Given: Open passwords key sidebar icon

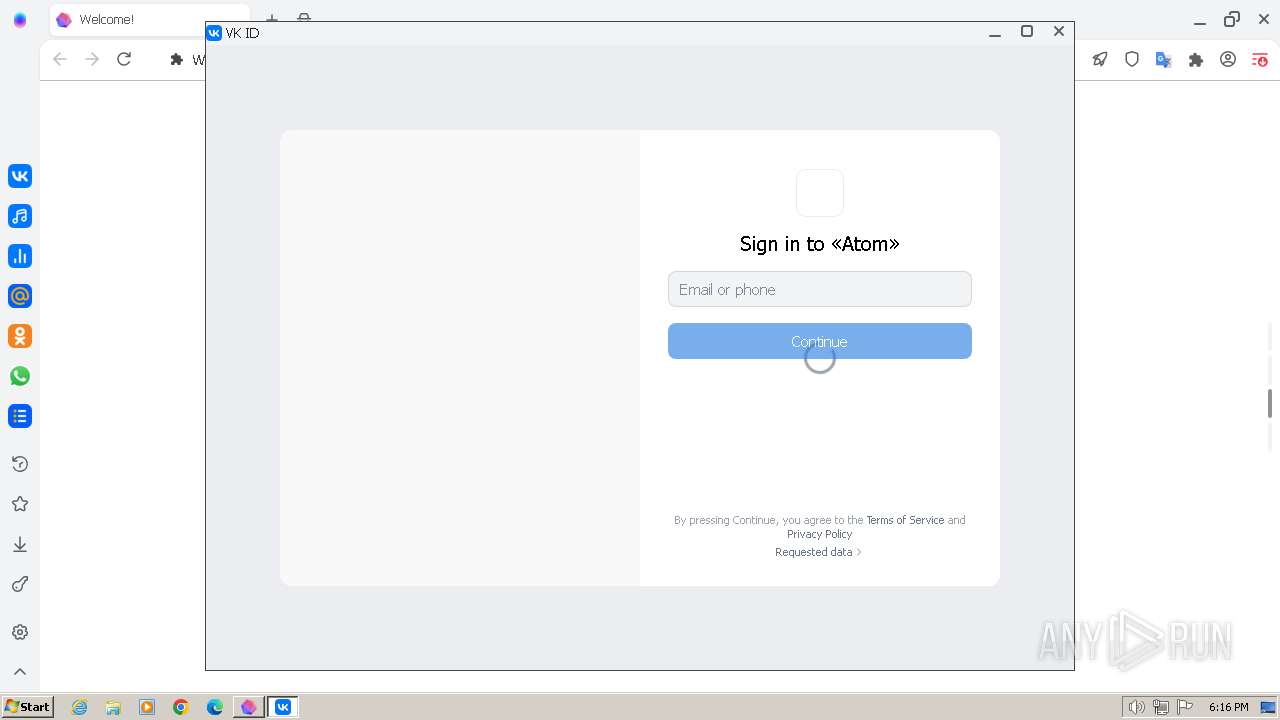Looking at the screenshot, I should click(x=20, y=584).
